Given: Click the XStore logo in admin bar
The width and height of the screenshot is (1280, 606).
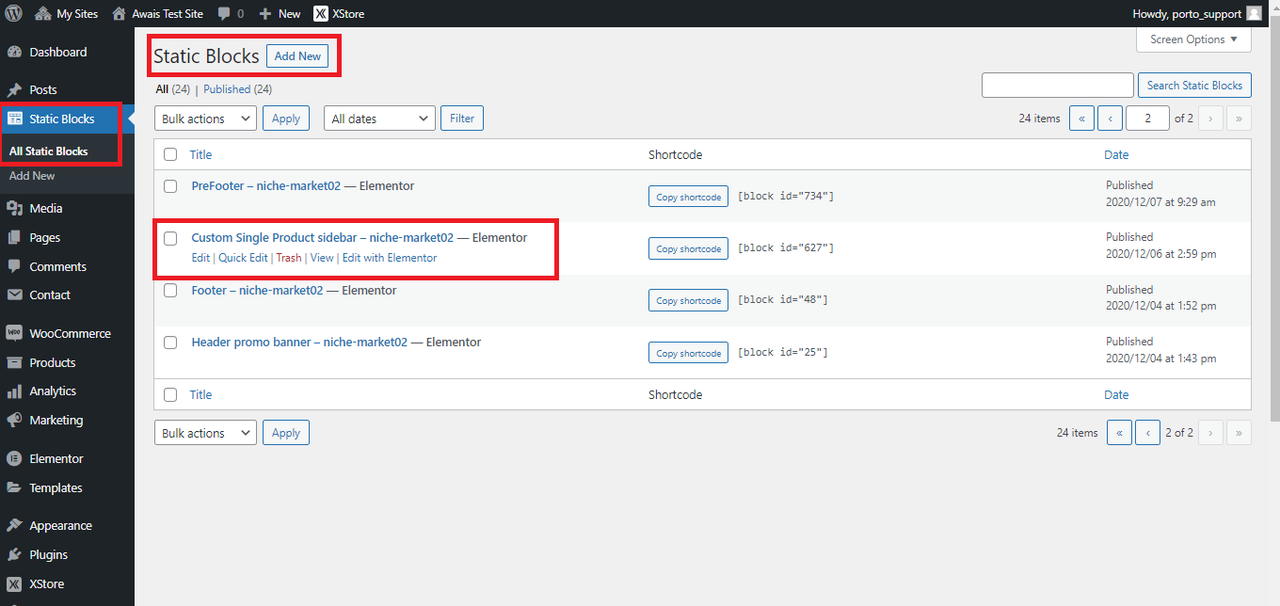Looking at the screenshot, I should [x=320, y=14].
